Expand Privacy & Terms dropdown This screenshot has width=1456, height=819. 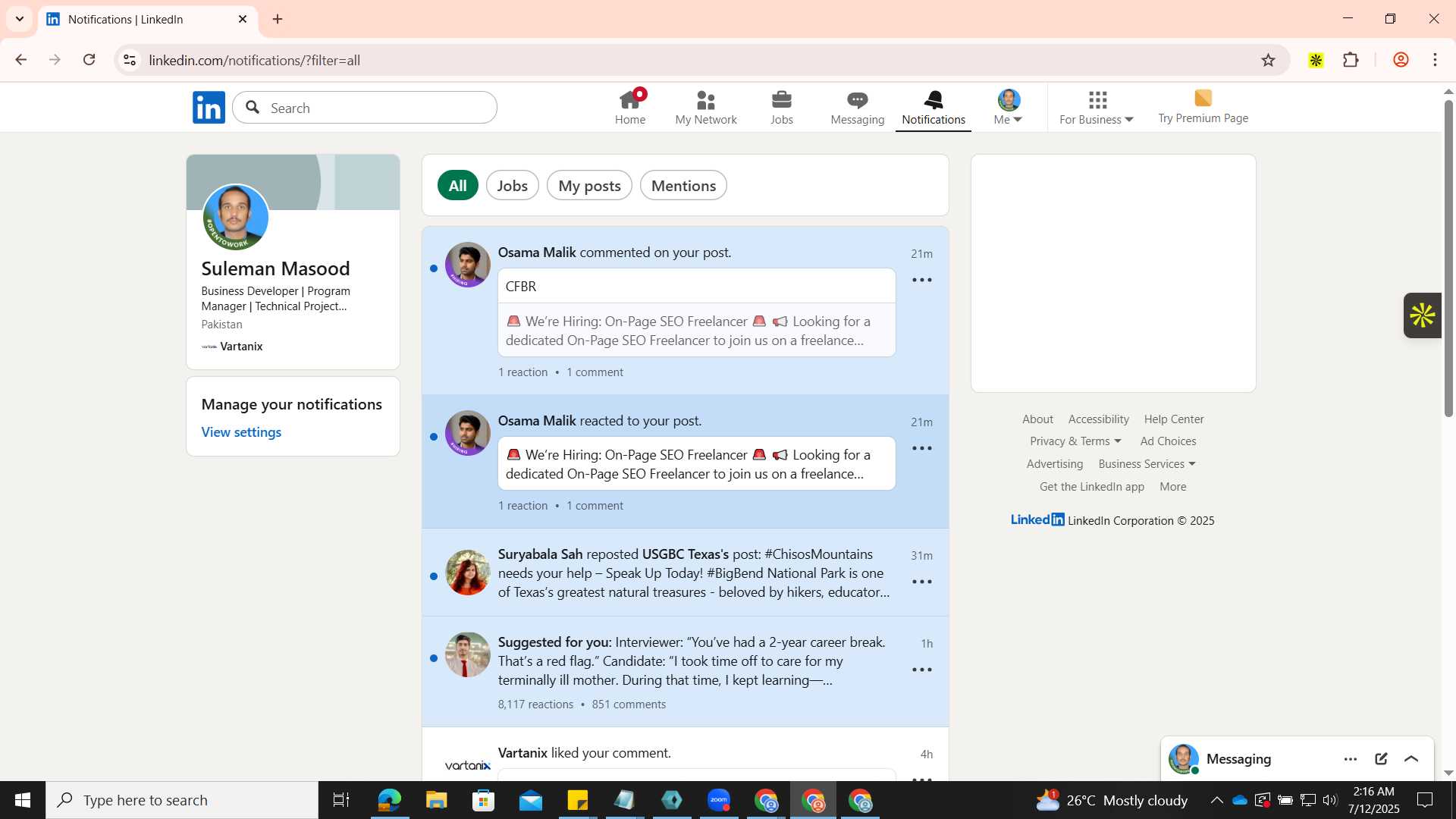1075,441
